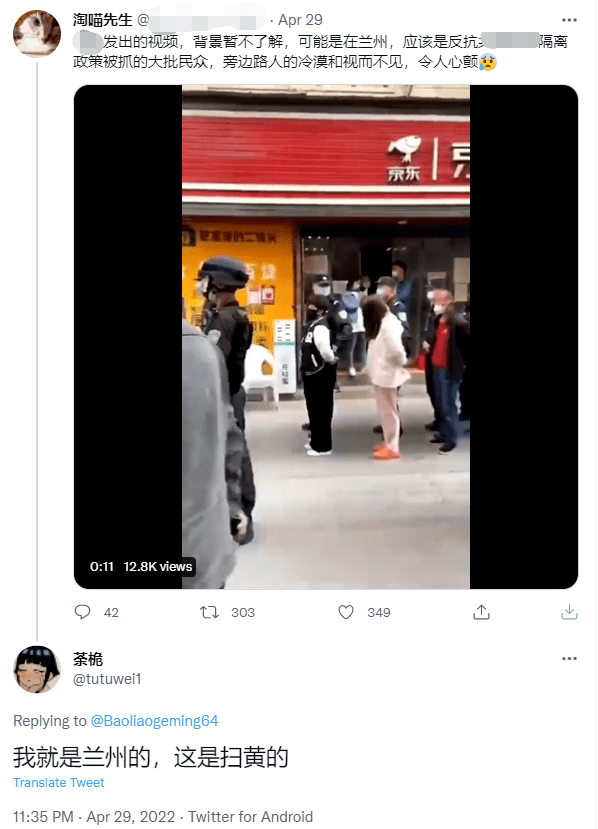Open reply icon with 42 comments
The height and width of the screenshot is (829, 598).
[x=82, y=612]
